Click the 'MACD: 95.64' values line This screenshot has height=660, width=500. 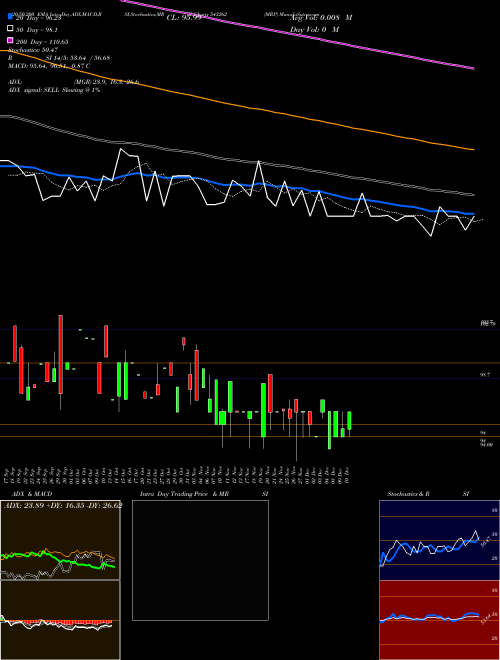coord(49,66)
